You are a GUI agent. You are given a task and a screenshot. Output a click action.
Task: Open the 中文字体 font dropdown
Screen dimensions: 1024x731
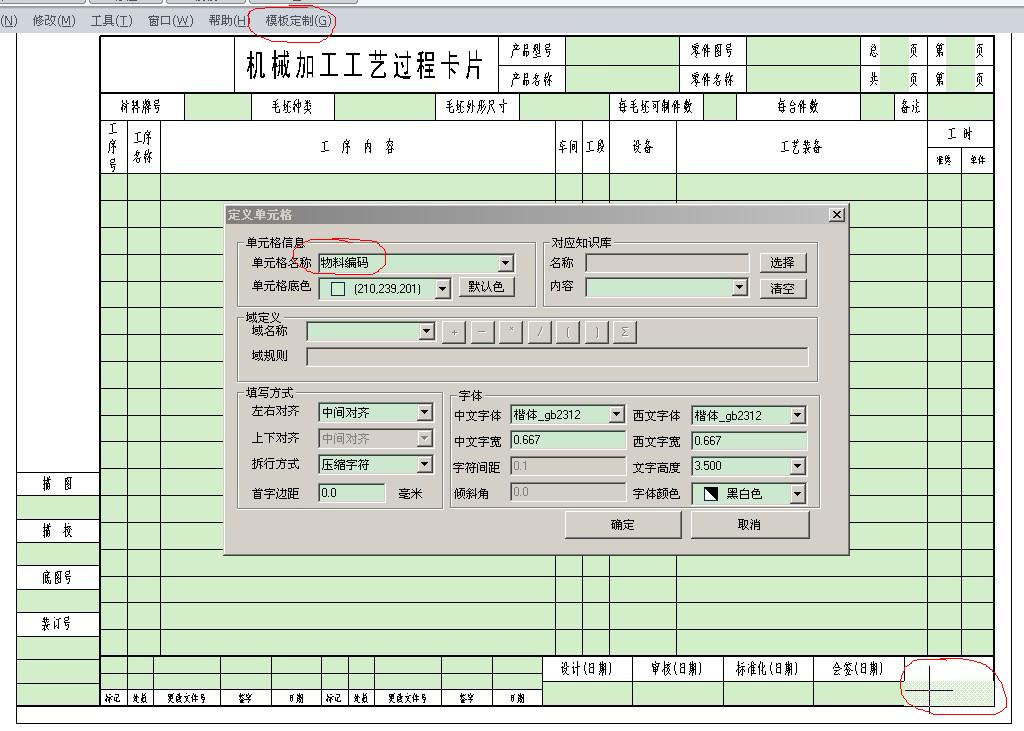[x=618, y=414]
